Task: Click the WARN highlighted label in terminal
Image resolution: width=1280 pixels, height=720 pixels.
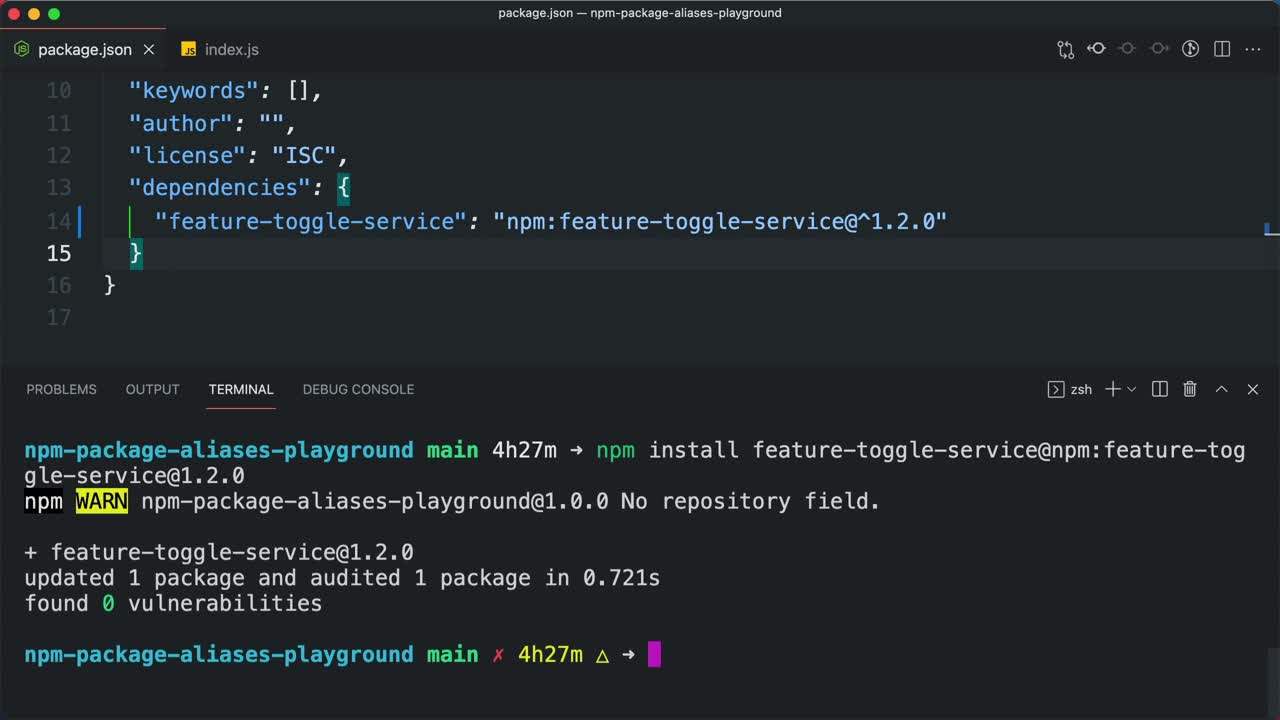Action: (x=101, y=501)
